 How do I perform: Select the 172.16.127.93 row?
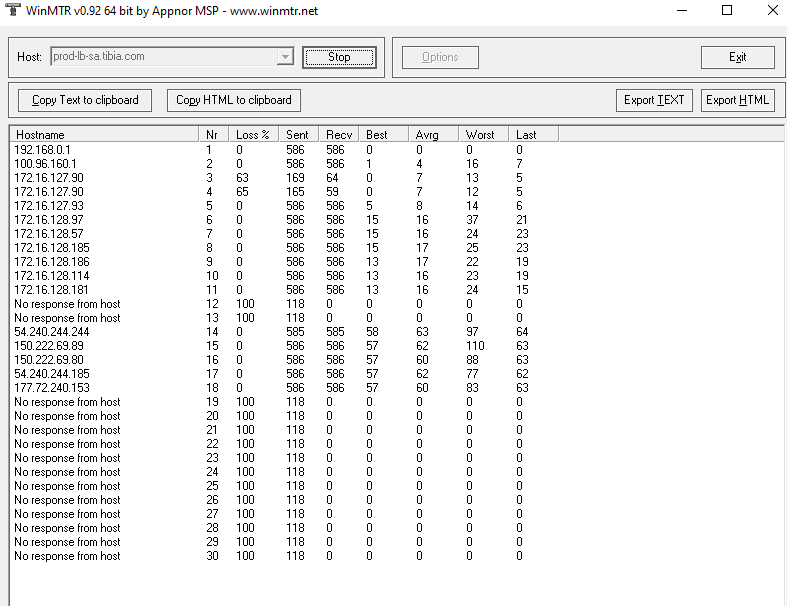[x=284, y=206]
